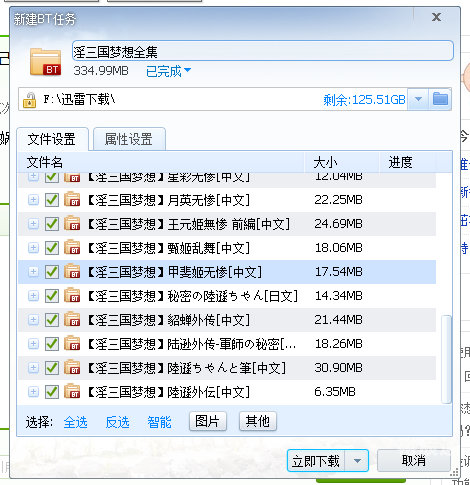The image size is (470, 485).
Task: Click BT folder icon of the 6.35MB row
Action: click(72, 391)
